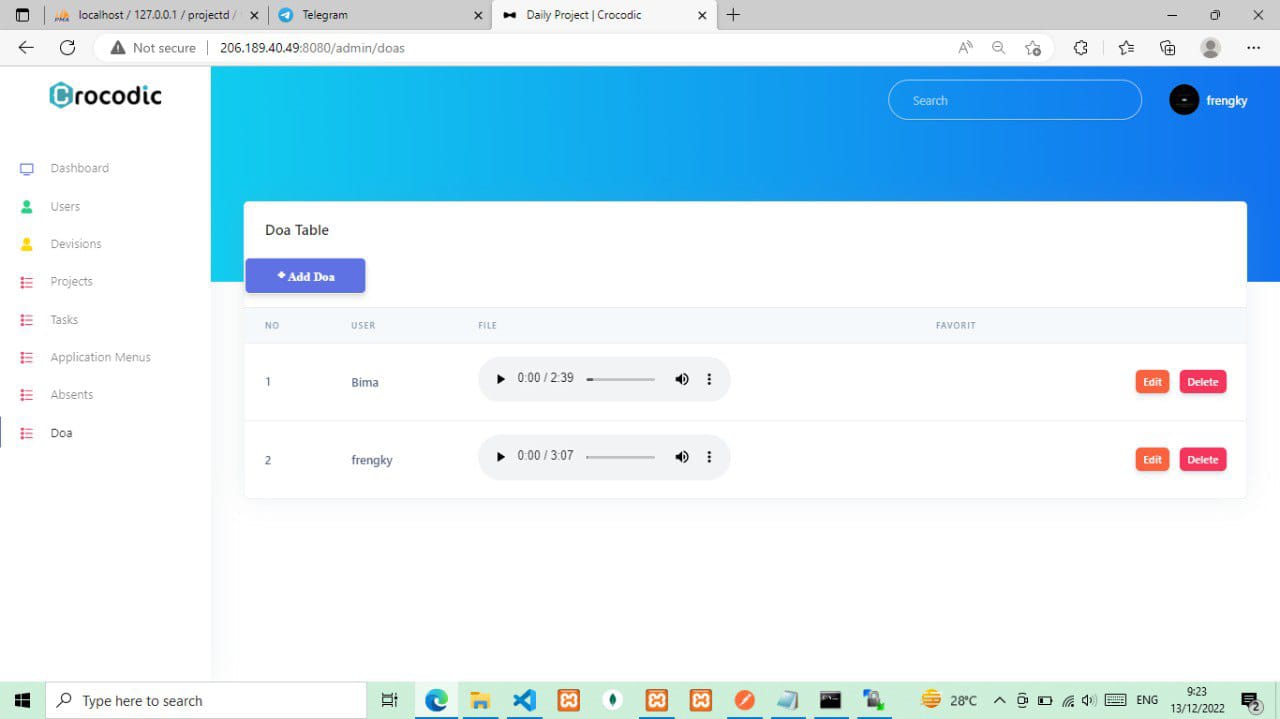The image size is (1280, 719).
Task: Open more options on Bima's audio player
Action: pos(709,379)
